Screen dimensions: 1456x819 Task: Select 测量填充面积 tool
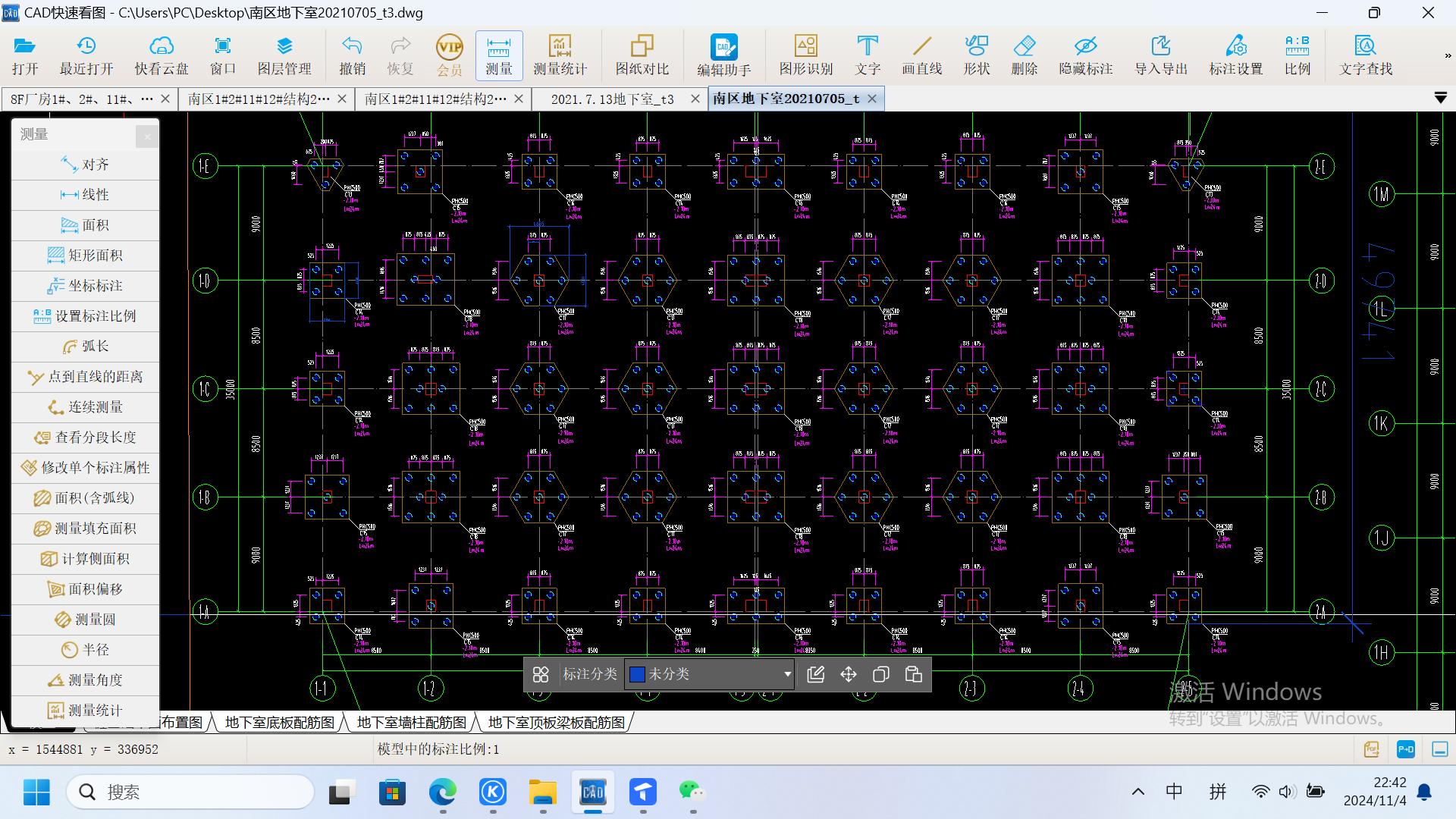(86, 529)
